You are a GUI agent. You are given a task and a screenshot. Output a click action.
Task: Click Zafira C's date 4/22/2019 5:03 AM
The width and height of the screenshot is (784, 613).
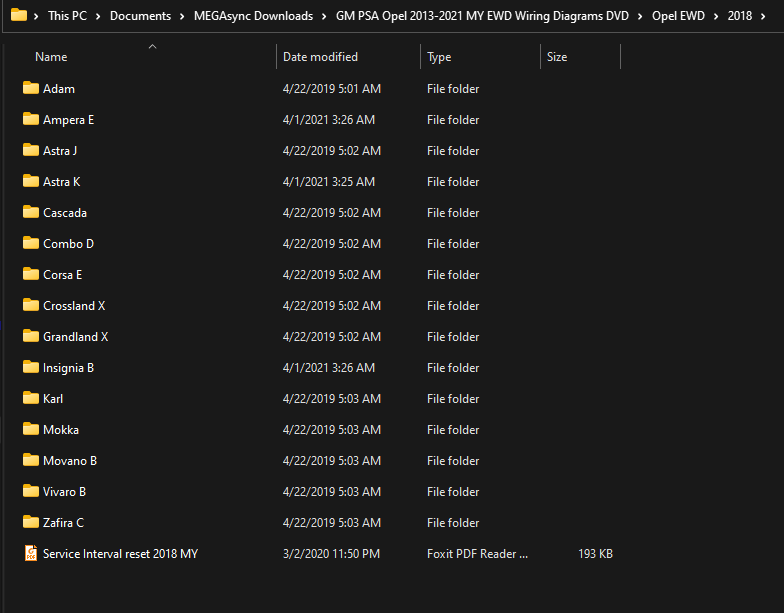point(332,522)
